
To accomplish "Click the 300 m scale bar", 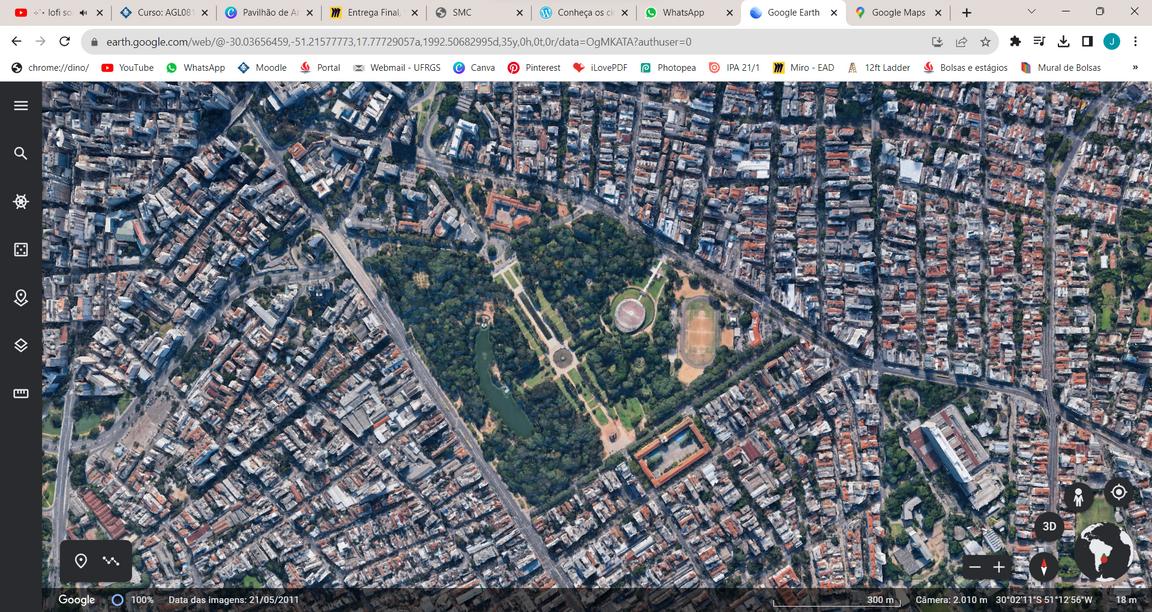I will click(836, 601).
